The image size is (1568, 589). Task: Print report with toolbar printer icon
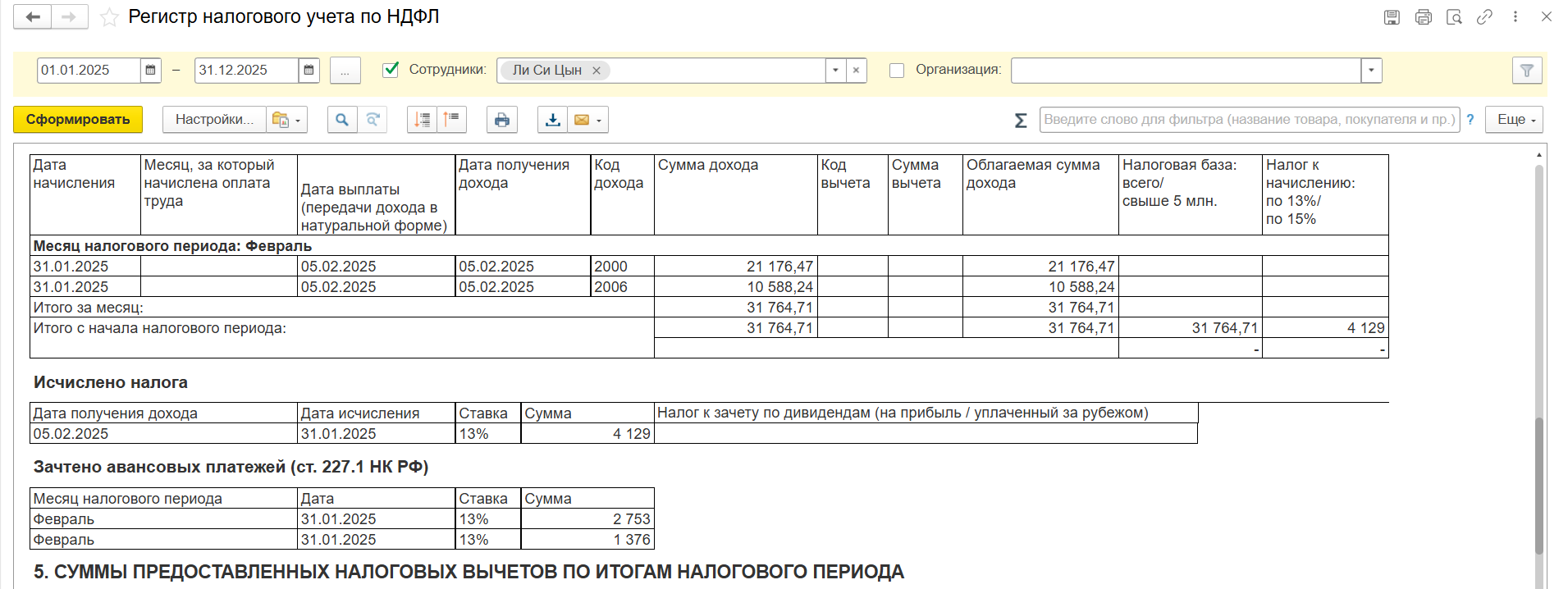[502, 120]
